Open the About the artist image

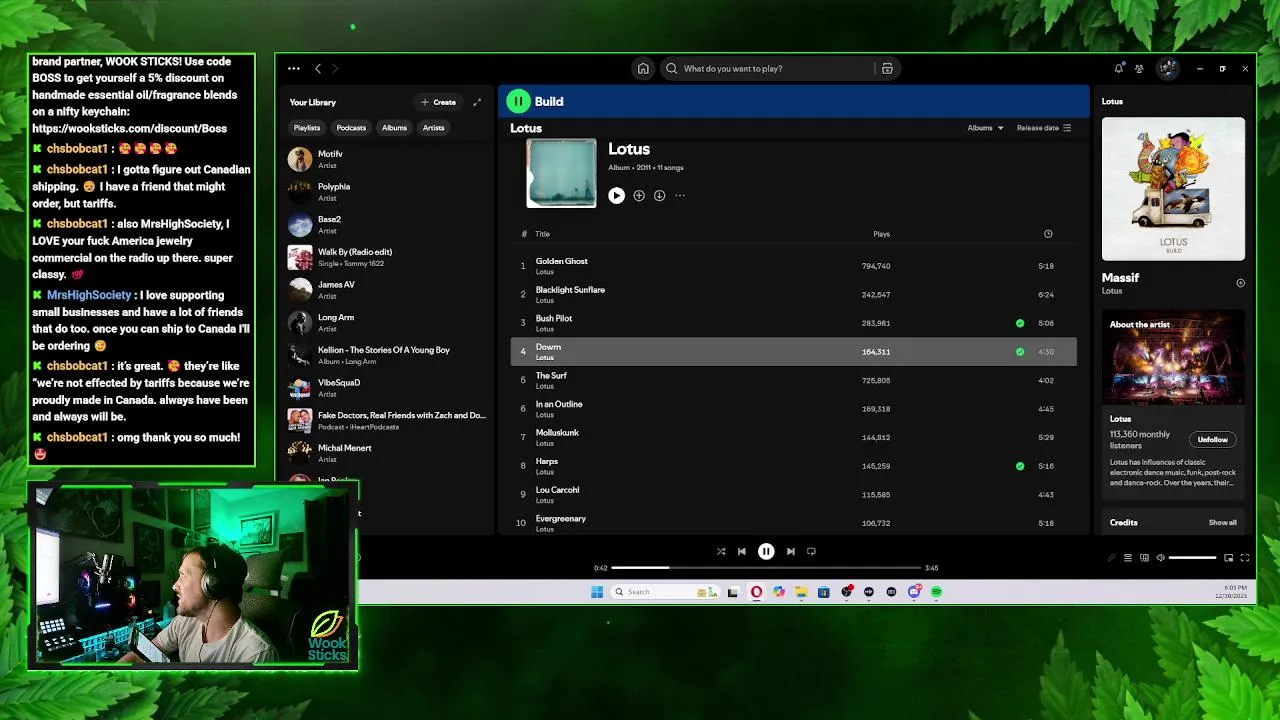pos(1173,357)
